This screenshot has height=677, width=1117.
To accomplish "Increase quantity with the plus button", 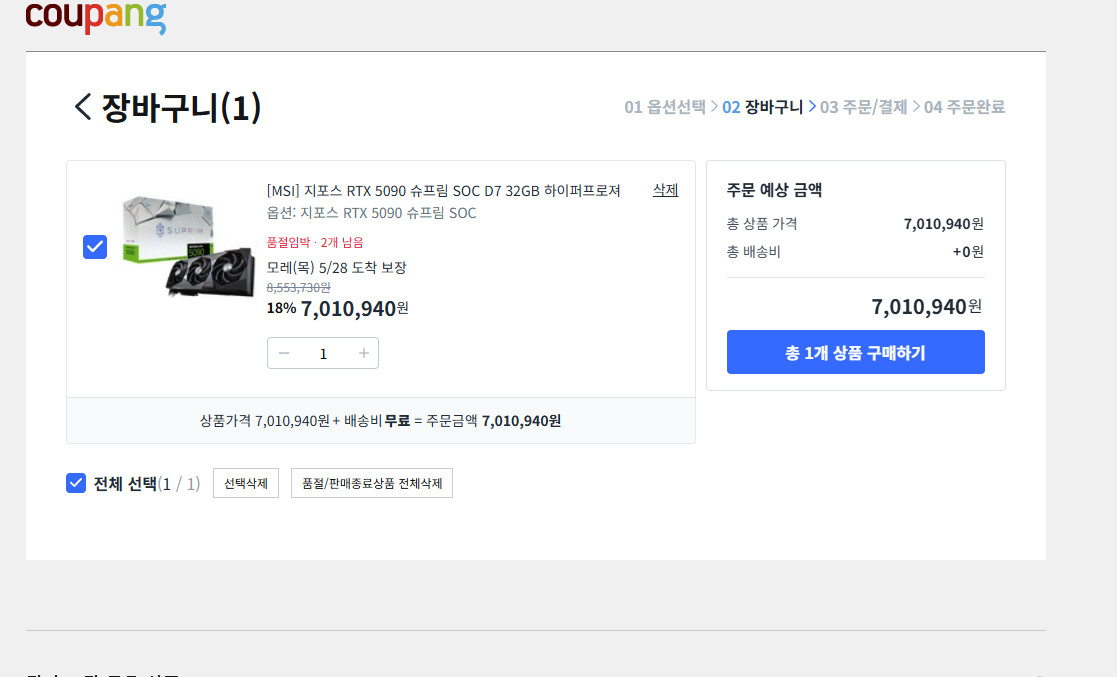I will tap(363, 353).
